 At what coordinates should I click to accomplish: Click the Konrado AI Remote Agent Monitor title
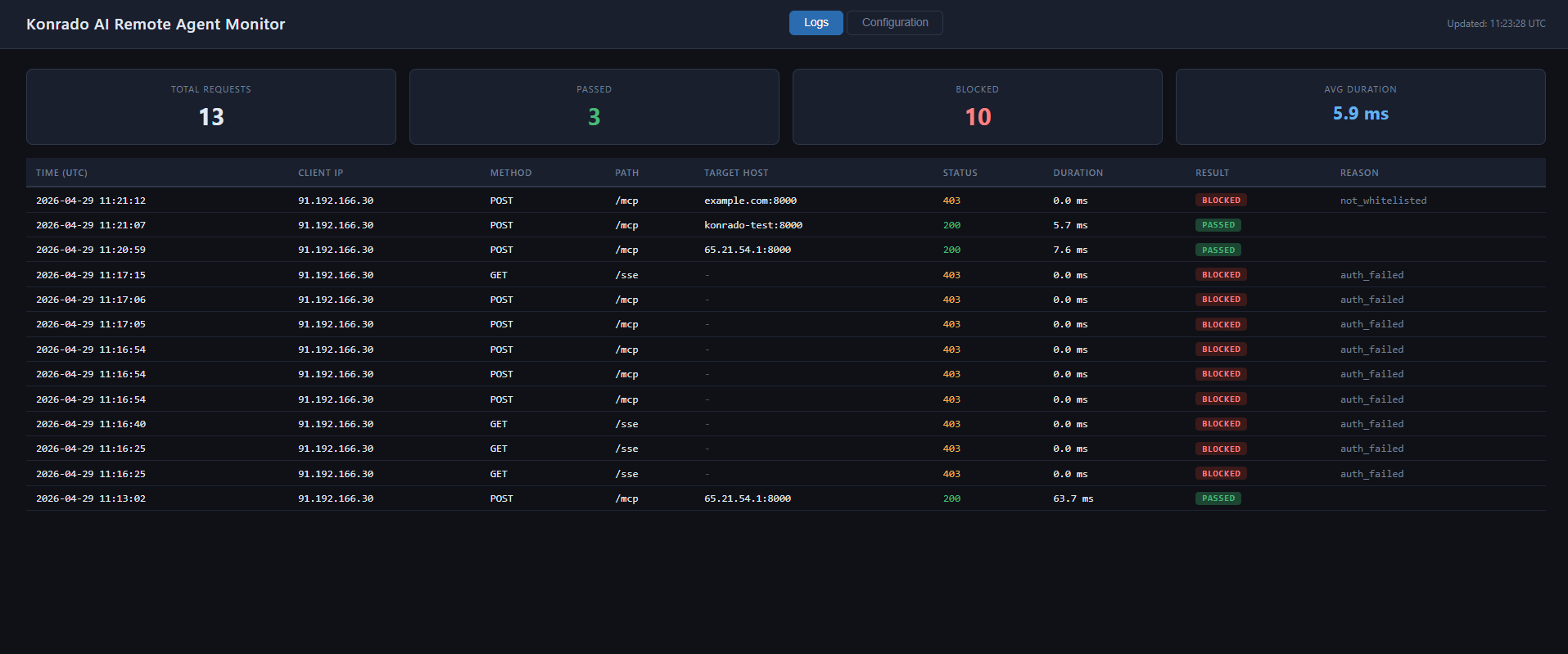pyautogui.click(x=156, y=25)
